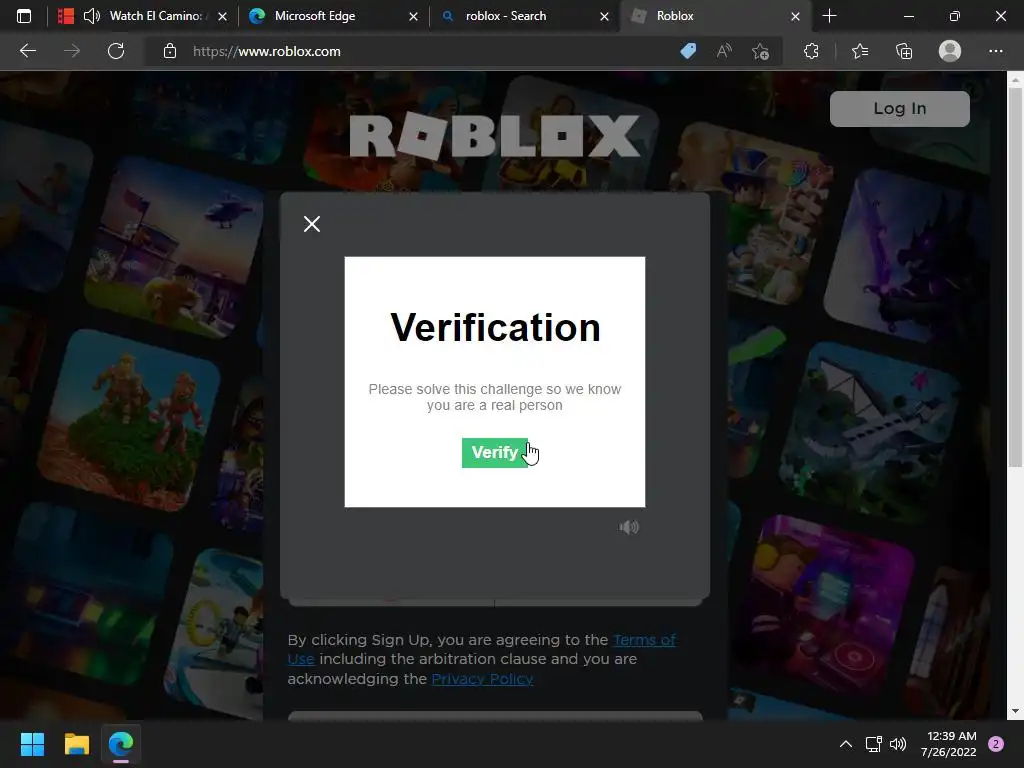The image size is (1024, 768).
Task: Switch to audio challenge speaker icon
Action: click(629, 527)
